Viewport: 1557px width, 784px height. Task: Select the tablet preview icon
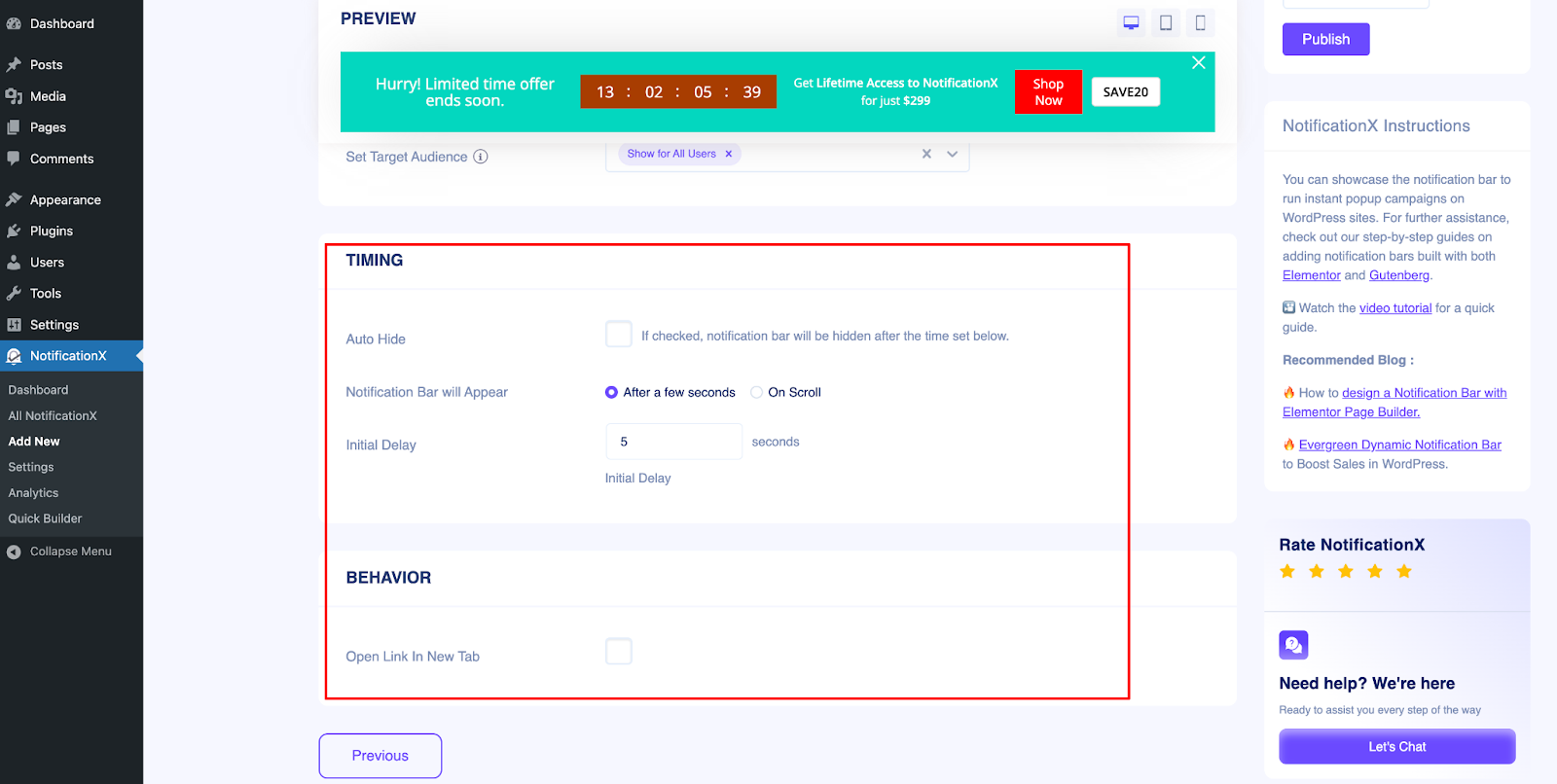pyautogui.click(x=1166, y=22)
